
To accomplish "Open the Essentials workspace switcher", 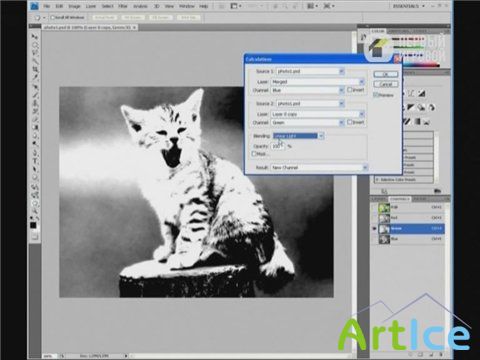I will 409,6.
